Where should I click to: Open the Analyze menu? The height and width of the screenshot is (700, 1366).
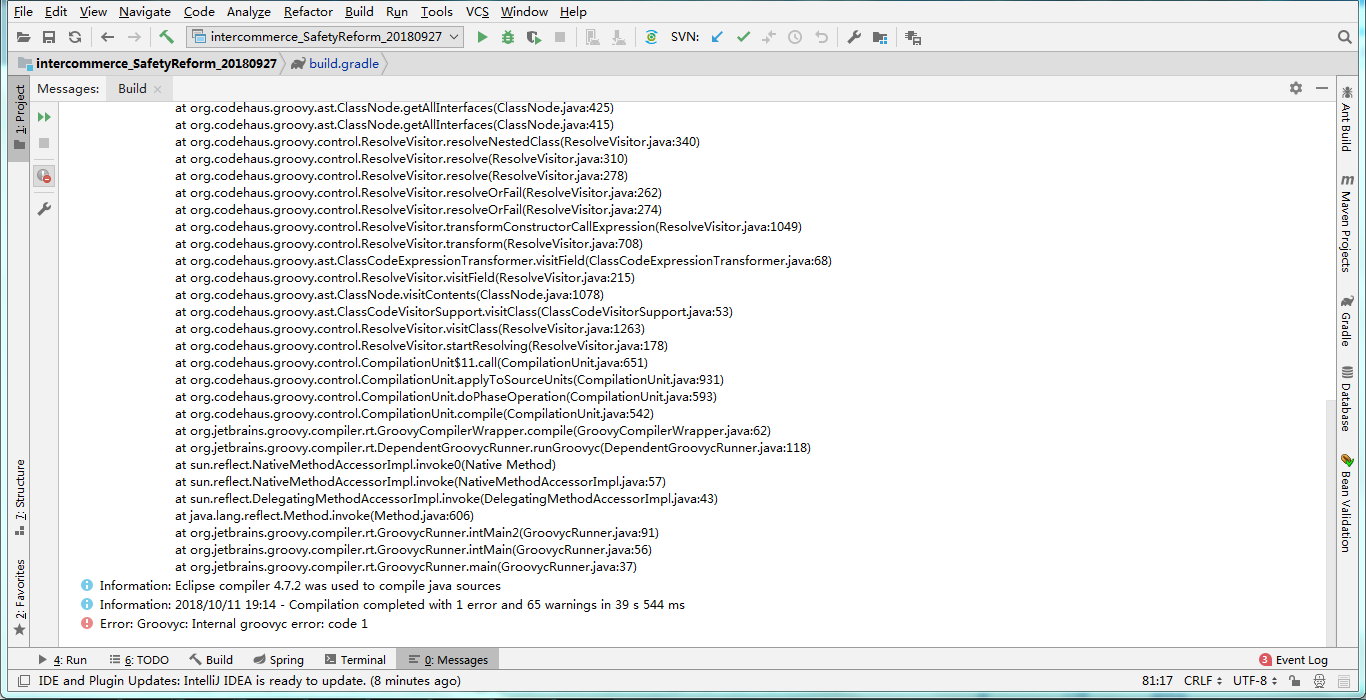(x=248, y=11)
